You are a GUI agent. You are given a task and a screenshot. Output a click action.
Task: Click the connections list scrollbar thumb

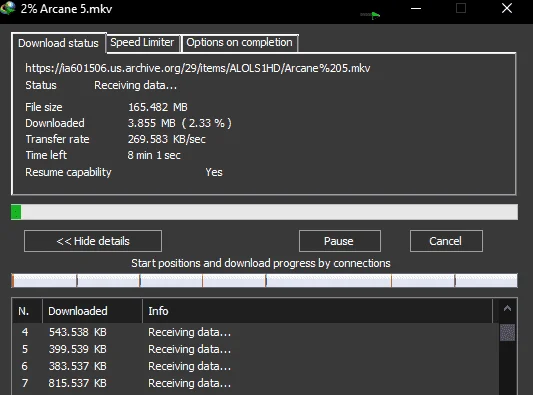click(x=507, y=332)
